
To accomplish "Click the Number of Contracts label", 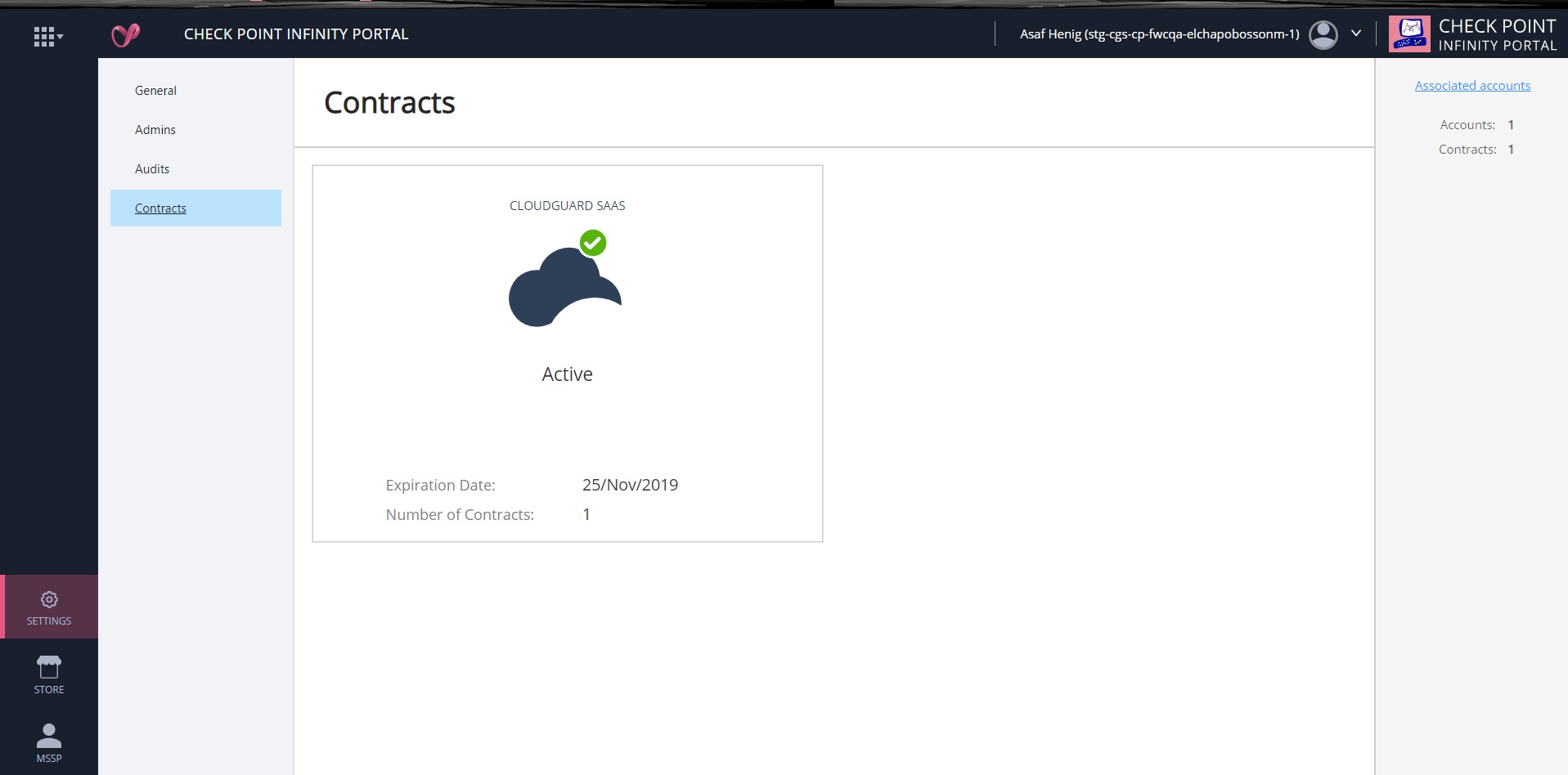I will (460, 515).
